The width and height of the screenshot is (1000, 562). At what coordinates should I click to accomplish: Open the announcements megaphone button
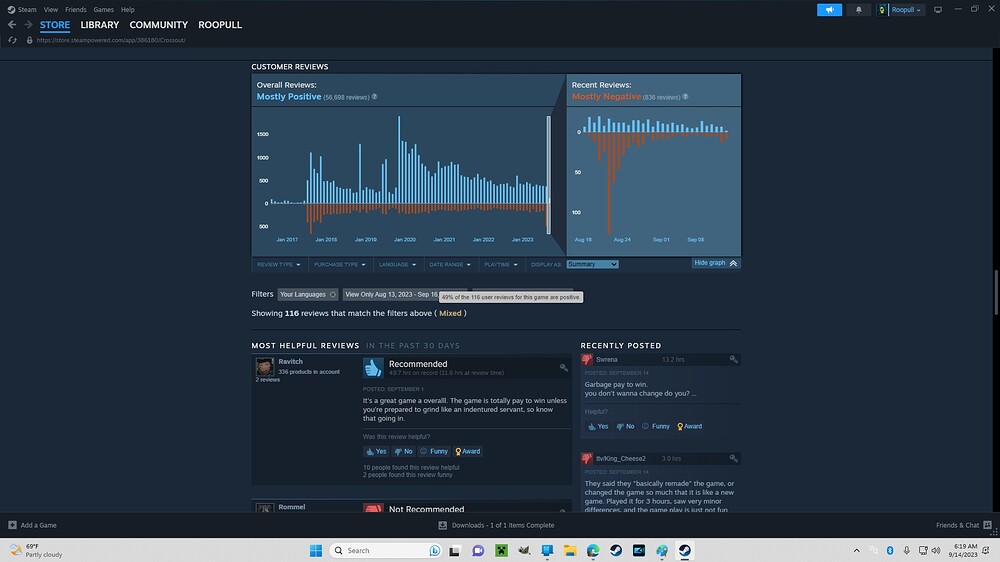(829, 10)
